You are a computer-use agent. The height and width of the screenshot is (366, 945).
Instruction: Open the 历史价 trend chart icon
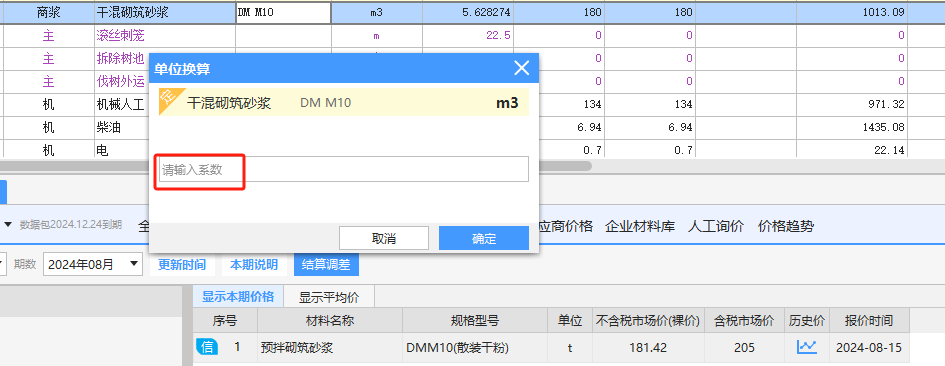(806, 347)
